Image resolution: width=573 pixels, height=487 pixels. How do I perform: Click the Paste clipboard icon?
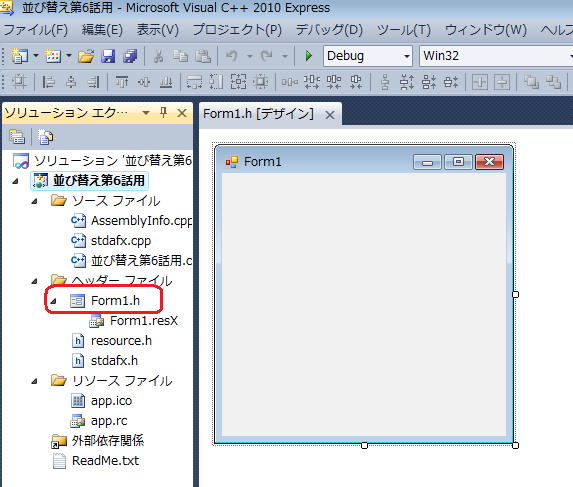click(202, 56)
